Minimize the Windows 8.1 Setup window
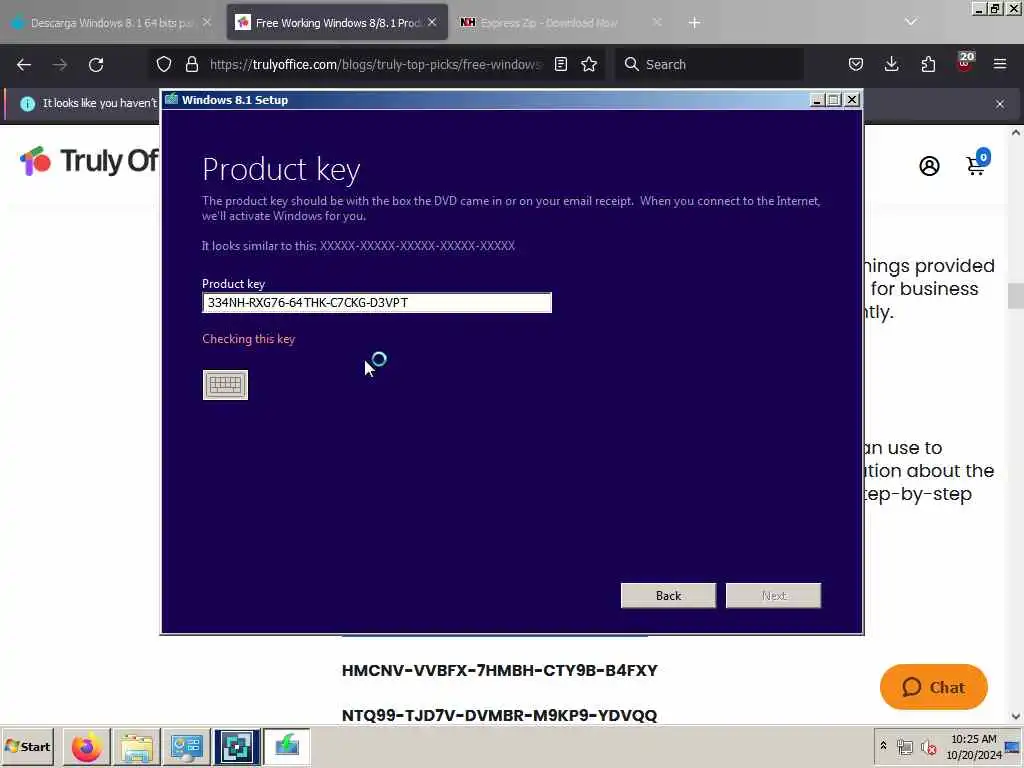The height and width of the screenshot is (768, 1024). pos(816,100)
